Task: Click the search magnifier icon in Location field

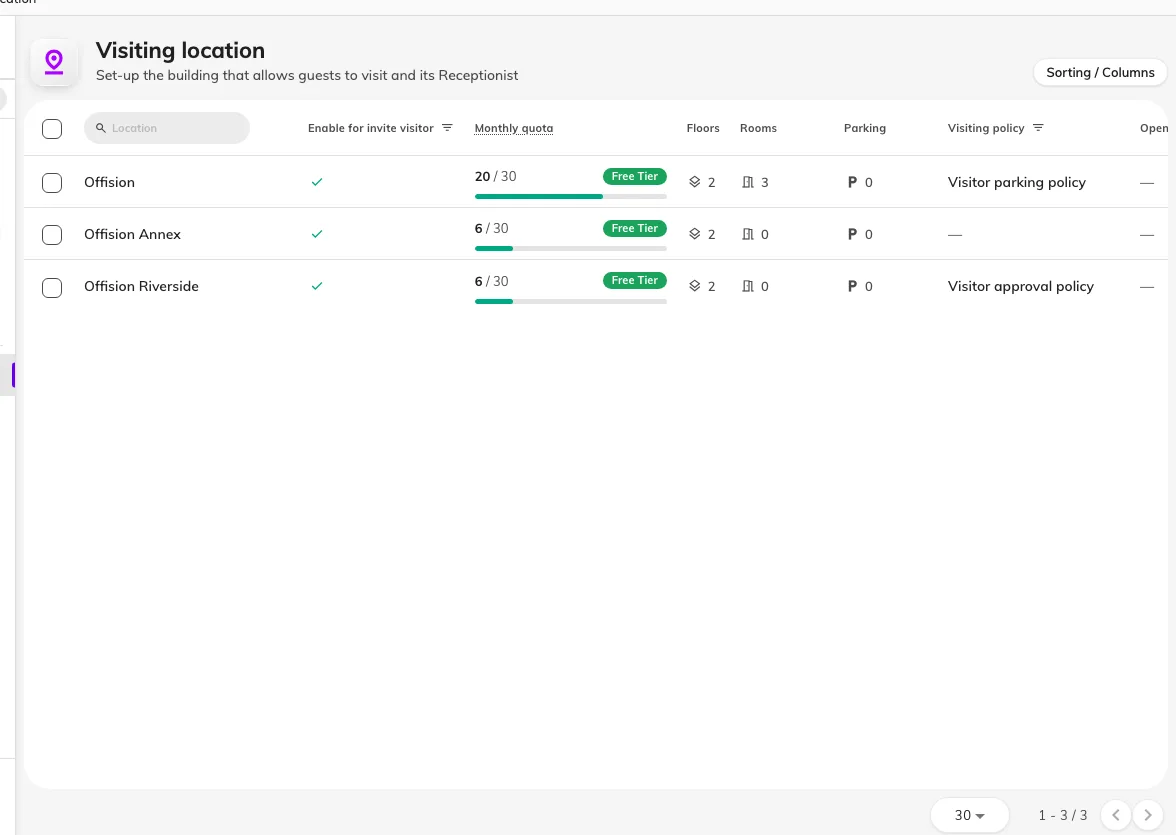Action: (100, 128)
